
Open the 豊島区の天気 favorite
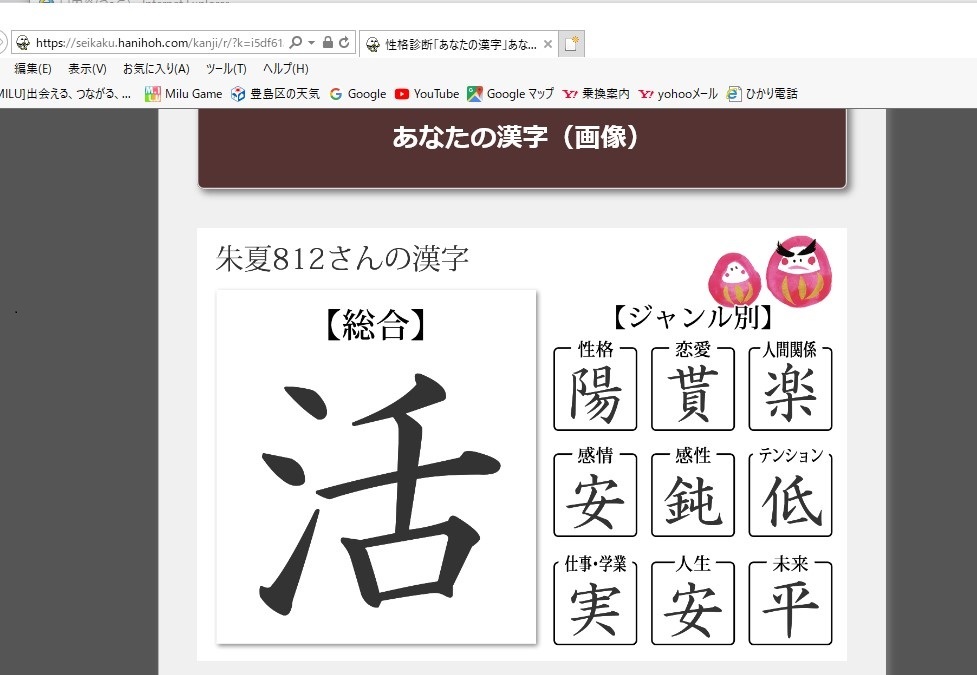pos(275,94)
